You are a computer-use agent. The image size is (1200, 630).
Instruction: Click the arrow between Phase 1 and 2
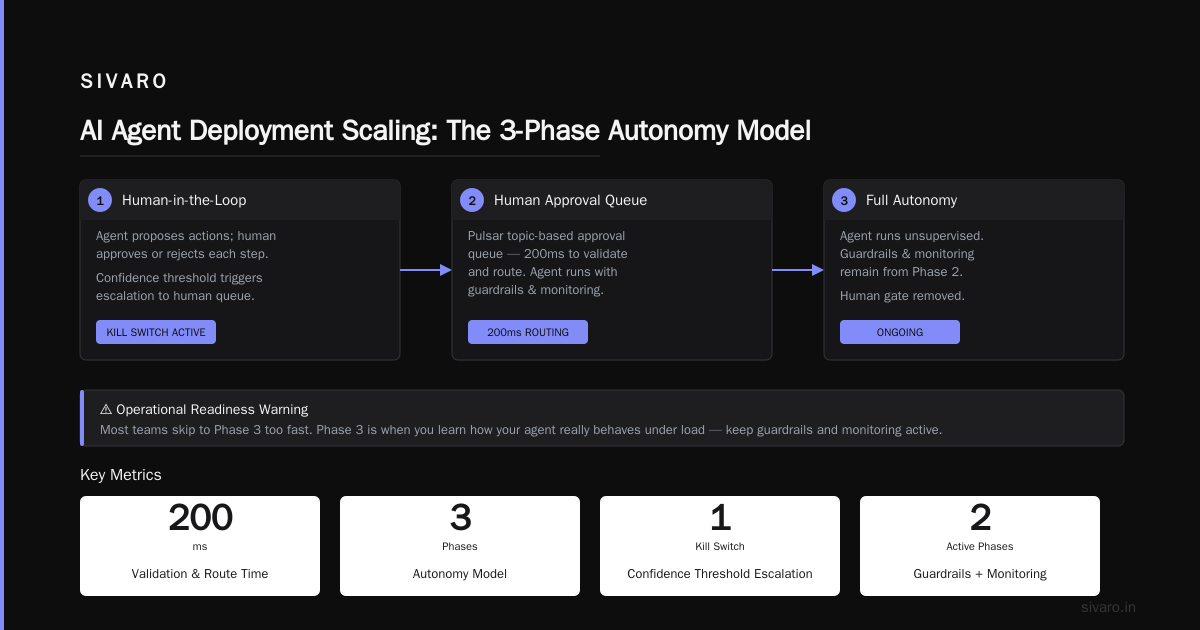(426, 270)
